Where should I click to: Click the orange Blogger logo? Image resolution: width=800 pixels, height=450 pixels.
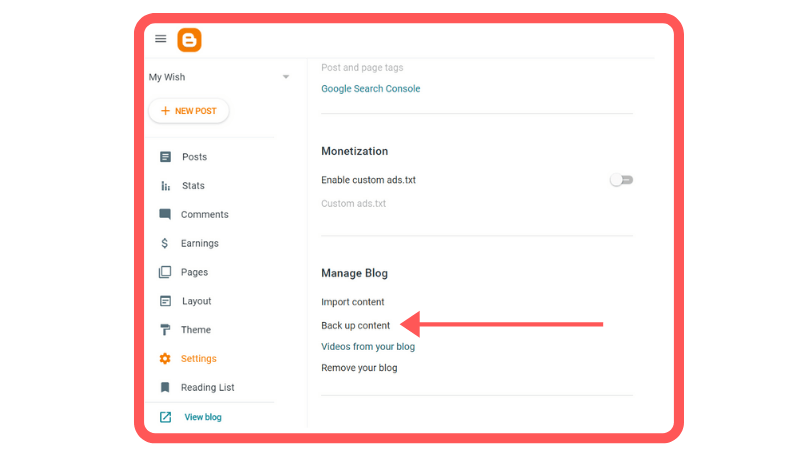[x=189, y=40]
